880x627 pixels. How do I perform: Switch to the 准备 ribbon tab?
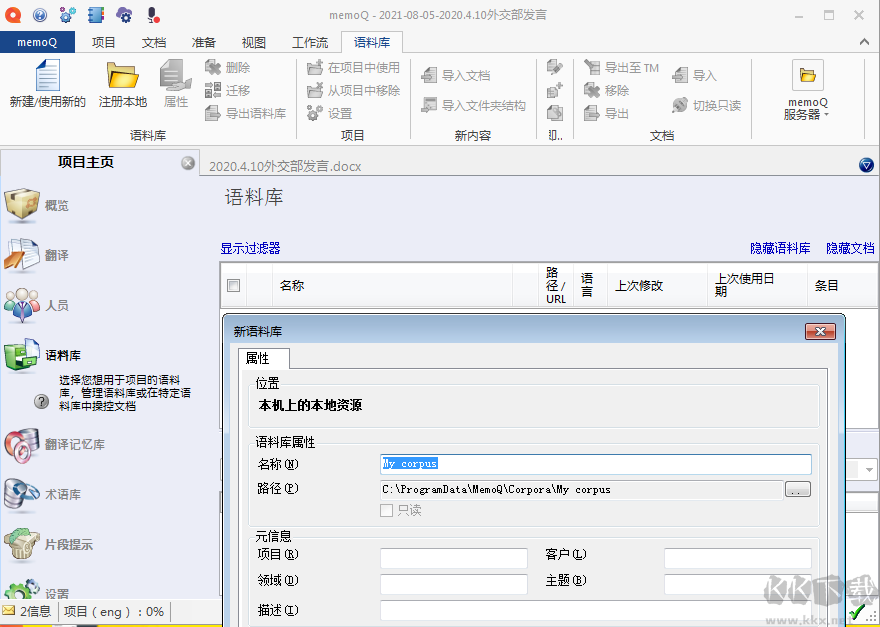tap(204, 43)
